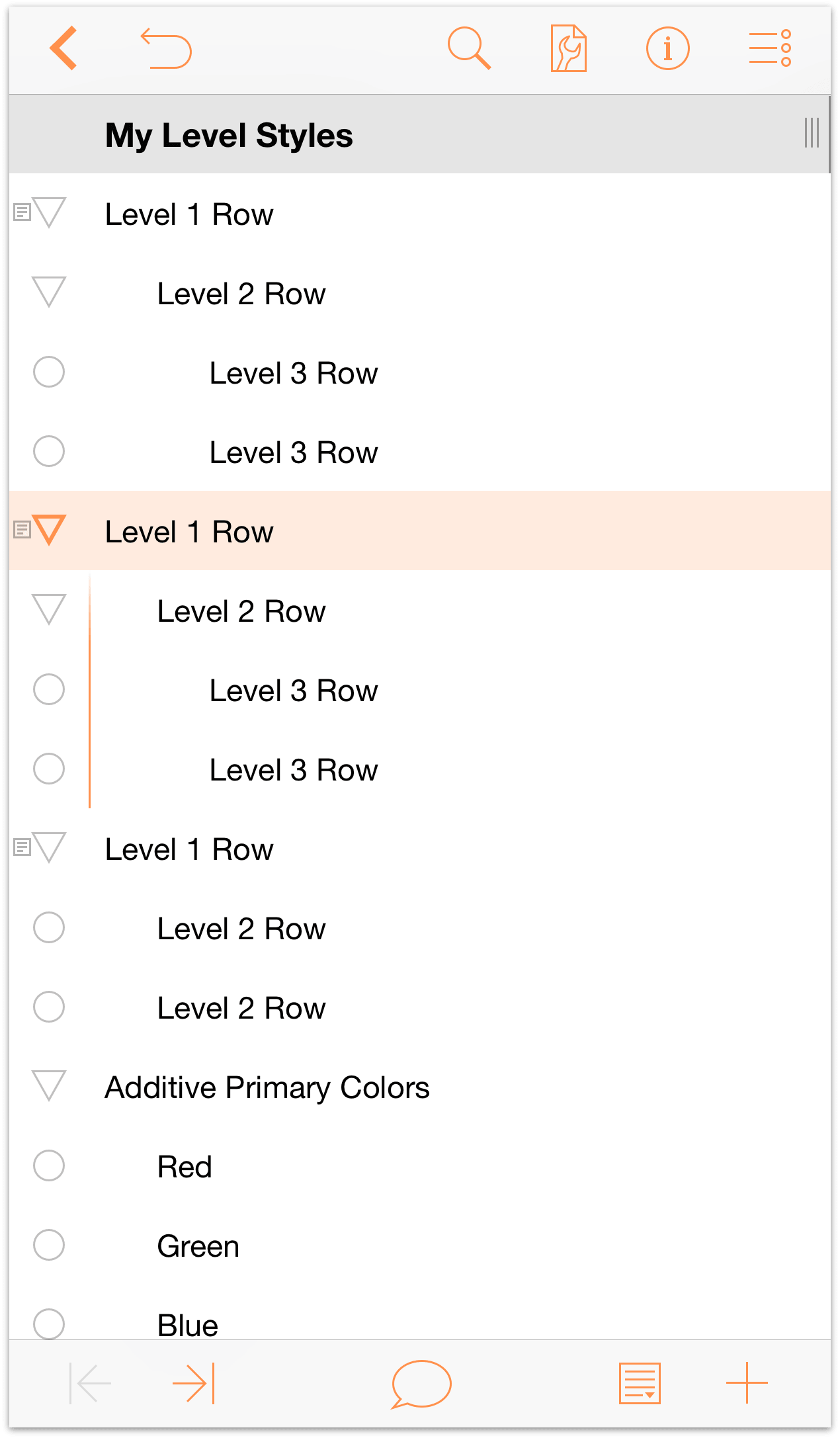
Task: Open search with the magnifying glass
Action: (469, 48)
